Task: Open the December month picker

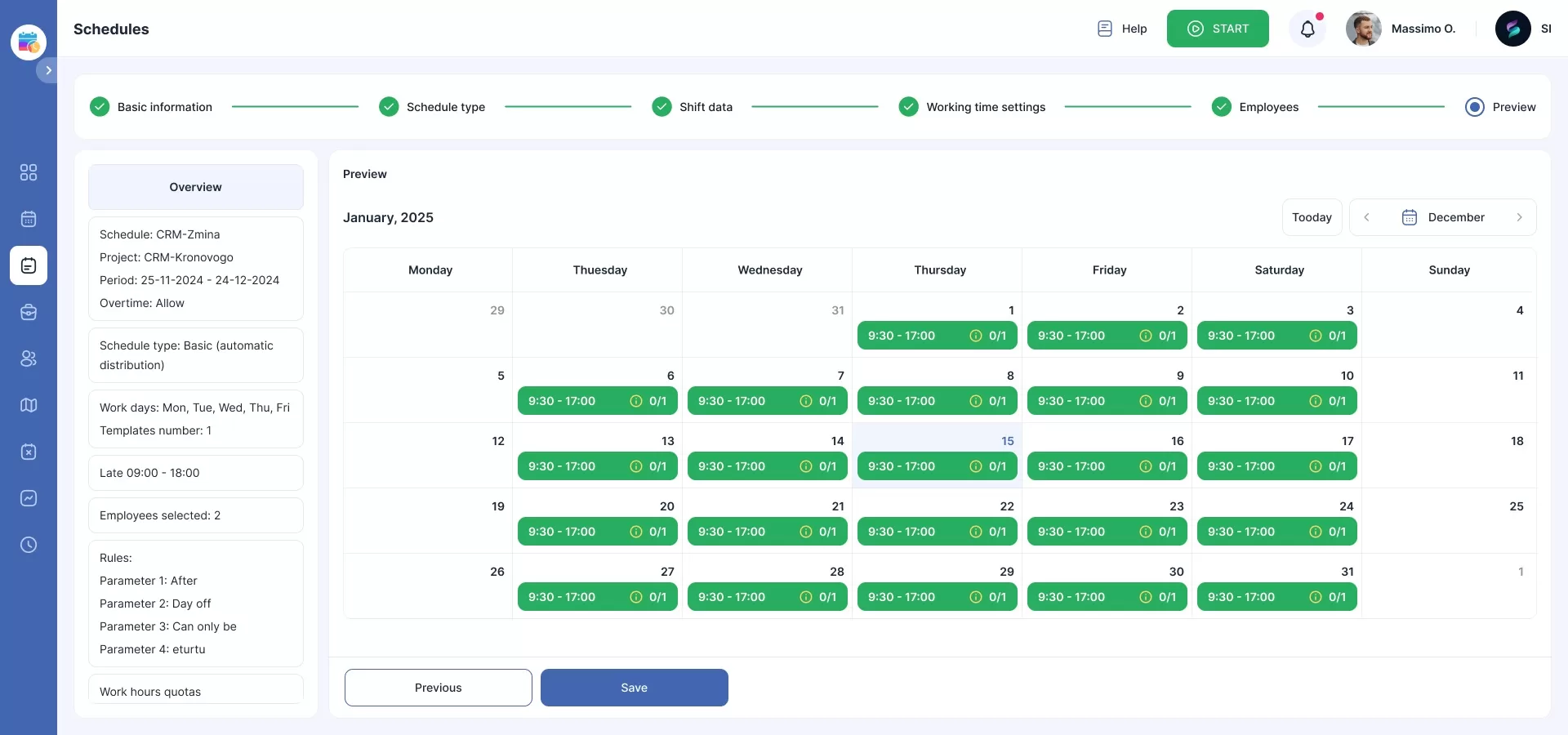Action: [1443, 217]
